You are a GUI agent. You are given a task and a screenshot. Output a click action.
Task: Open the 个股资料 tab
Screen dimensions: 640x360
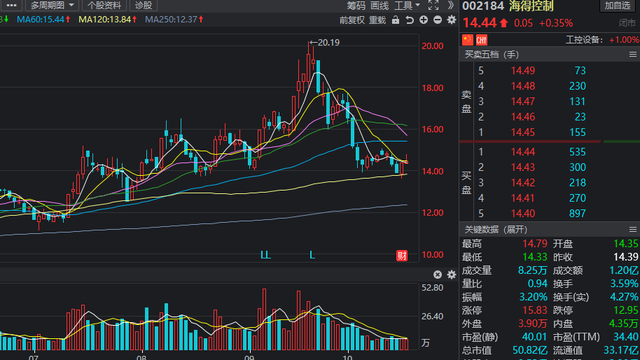[104, 5]
